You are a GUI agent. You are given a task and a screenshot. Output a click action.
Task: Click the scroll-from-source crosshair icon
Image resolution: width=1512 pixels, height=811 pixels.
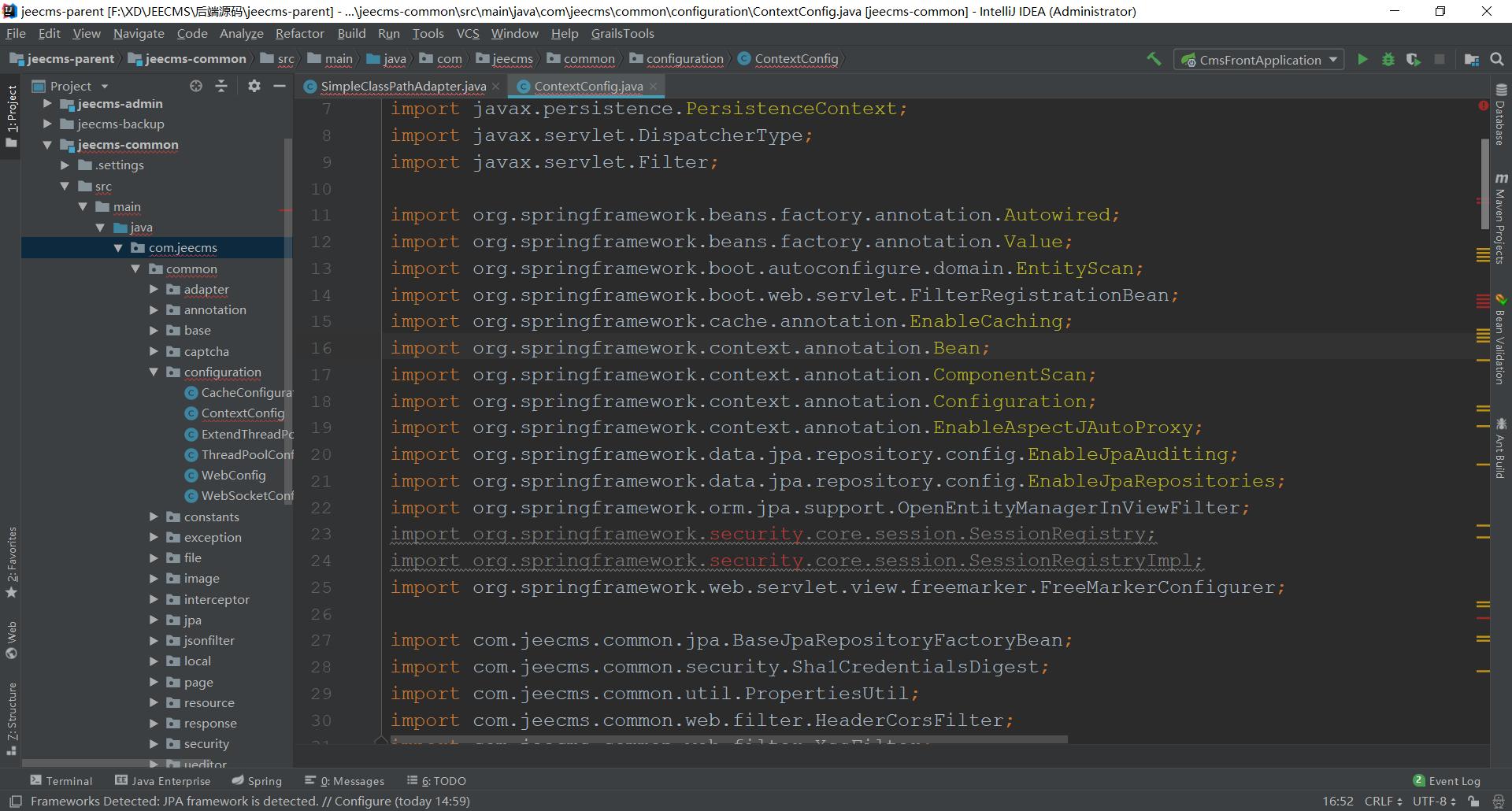click(x=196, y=86)
